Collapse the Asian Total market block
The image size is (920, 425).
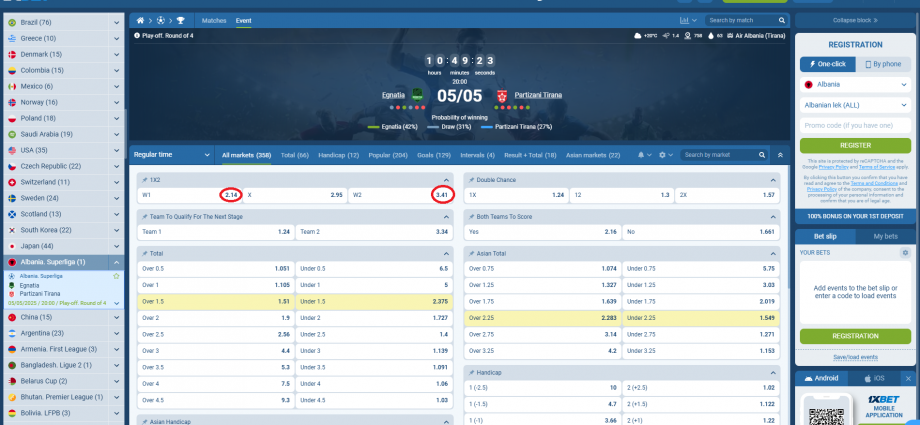pos(773,254)
